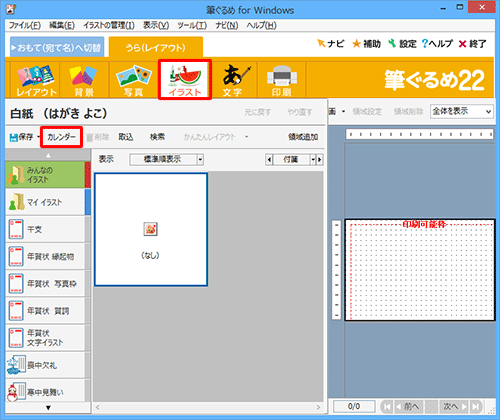Click the horizontal scrollbar left arrow
Image resolution: width=500 pixels, height=420 pixels.
pyautogui.click(x=98, y=407)
